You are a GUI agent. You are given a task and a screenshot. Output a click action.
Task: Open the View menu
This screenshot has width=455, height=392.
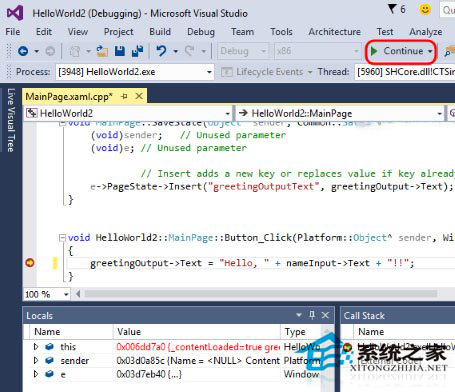pyautogui.click(x=78, y=32)
